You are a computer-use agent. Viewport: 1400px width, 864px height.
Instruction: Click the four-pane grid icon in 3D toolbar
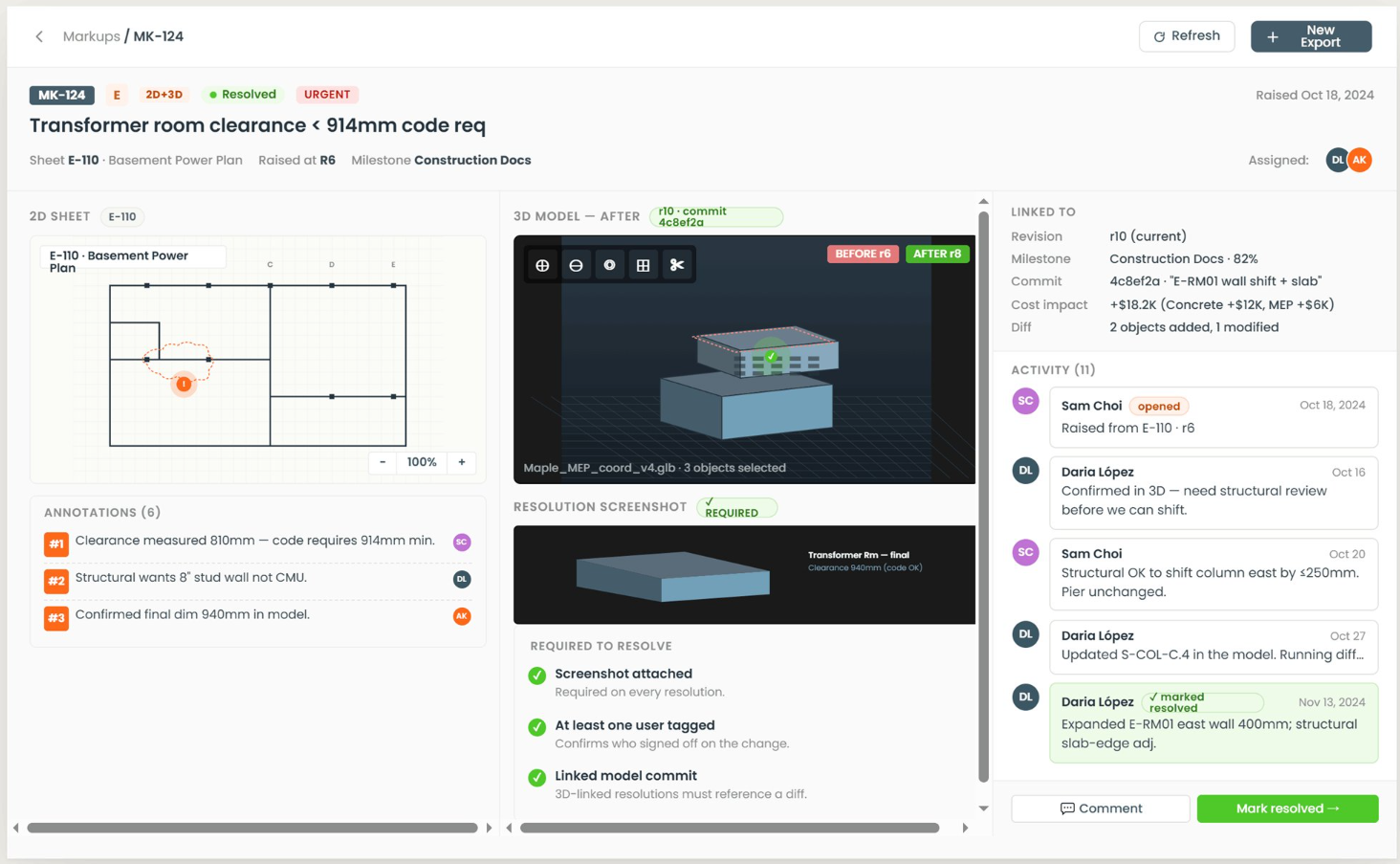[643, 265]
